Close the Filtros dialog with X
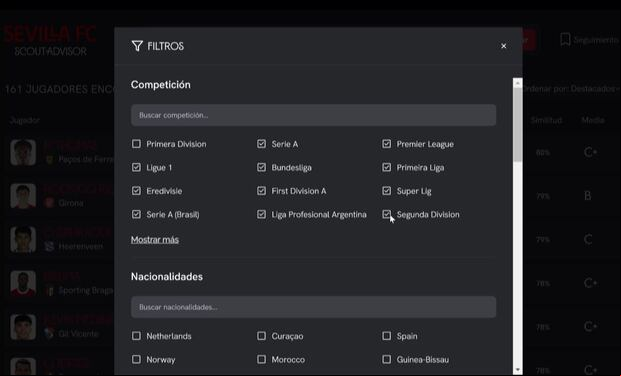 [503, 46]
